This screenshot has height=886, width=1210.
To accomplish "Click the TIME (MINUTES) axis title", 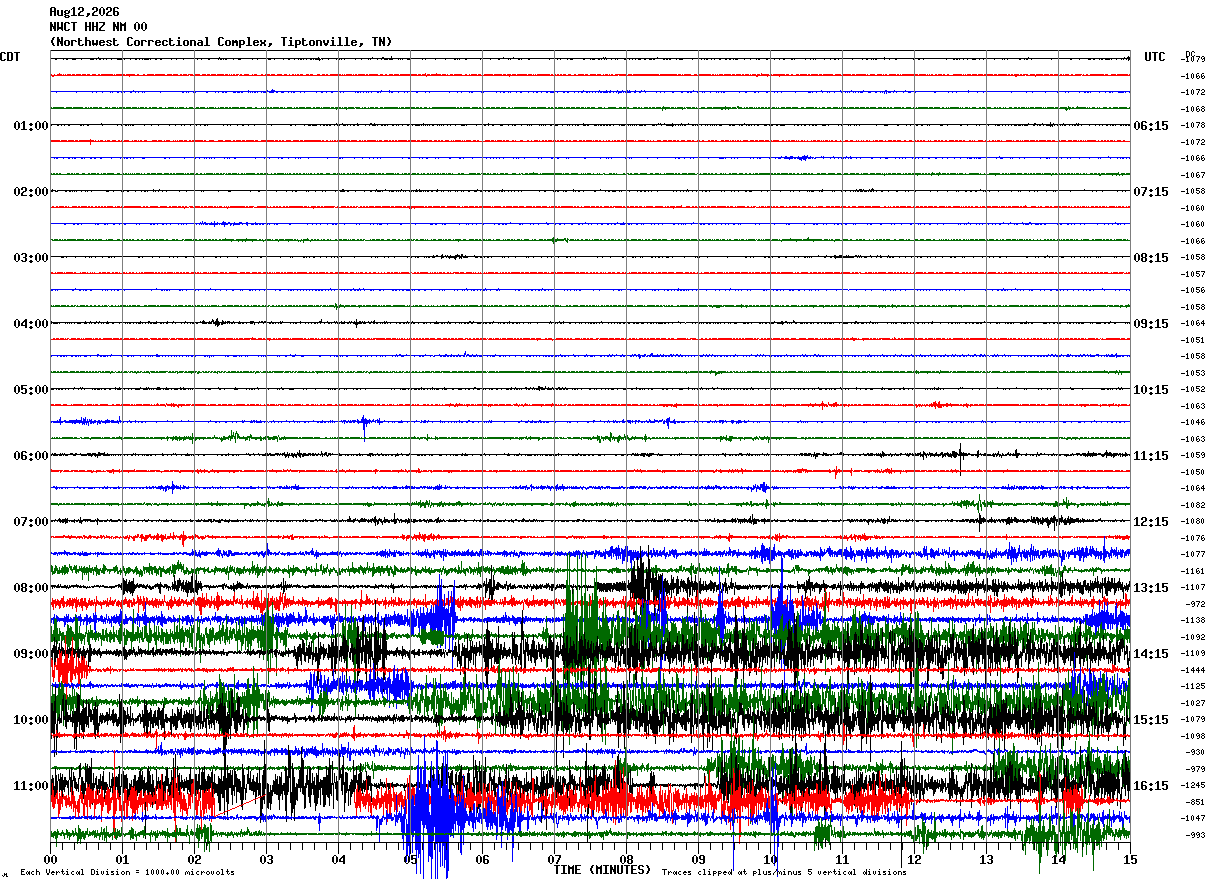I will point(602,870).
